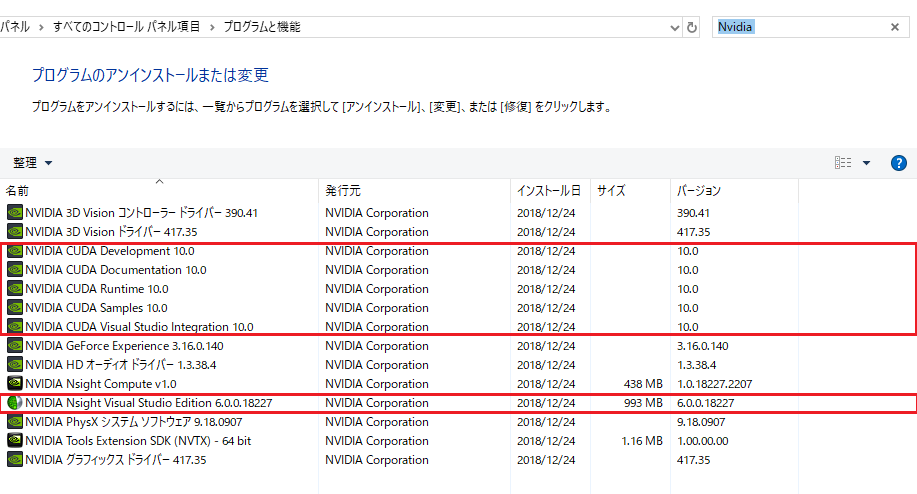The width and height of the screenshot is (917, 494).
Task: Expand chevron before プログラムと機能
Action: 212,27
